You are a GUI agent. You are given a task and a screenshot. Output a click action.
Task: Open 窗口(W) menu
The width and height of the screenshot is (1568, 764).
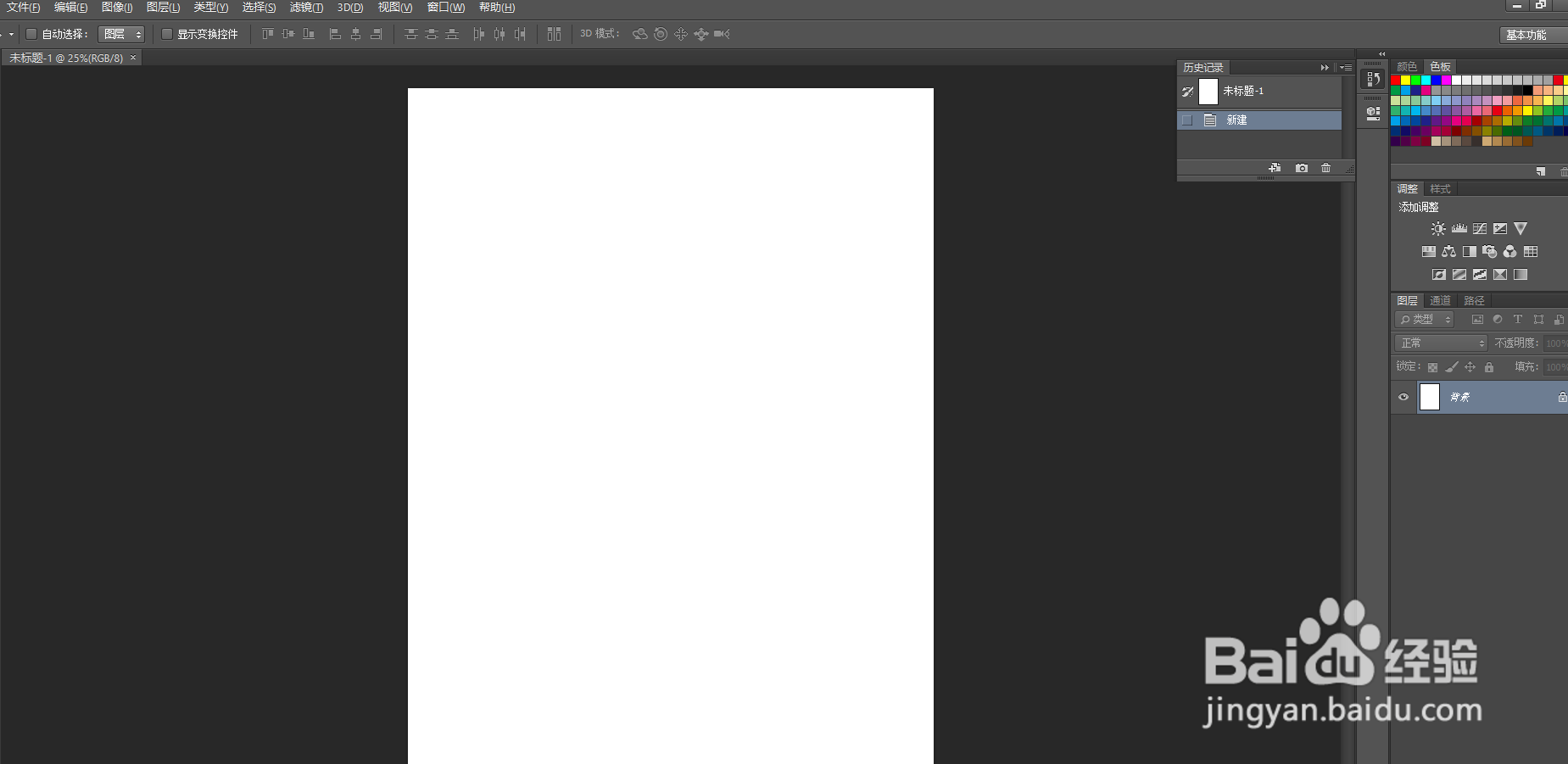click(x=446, y=8)
